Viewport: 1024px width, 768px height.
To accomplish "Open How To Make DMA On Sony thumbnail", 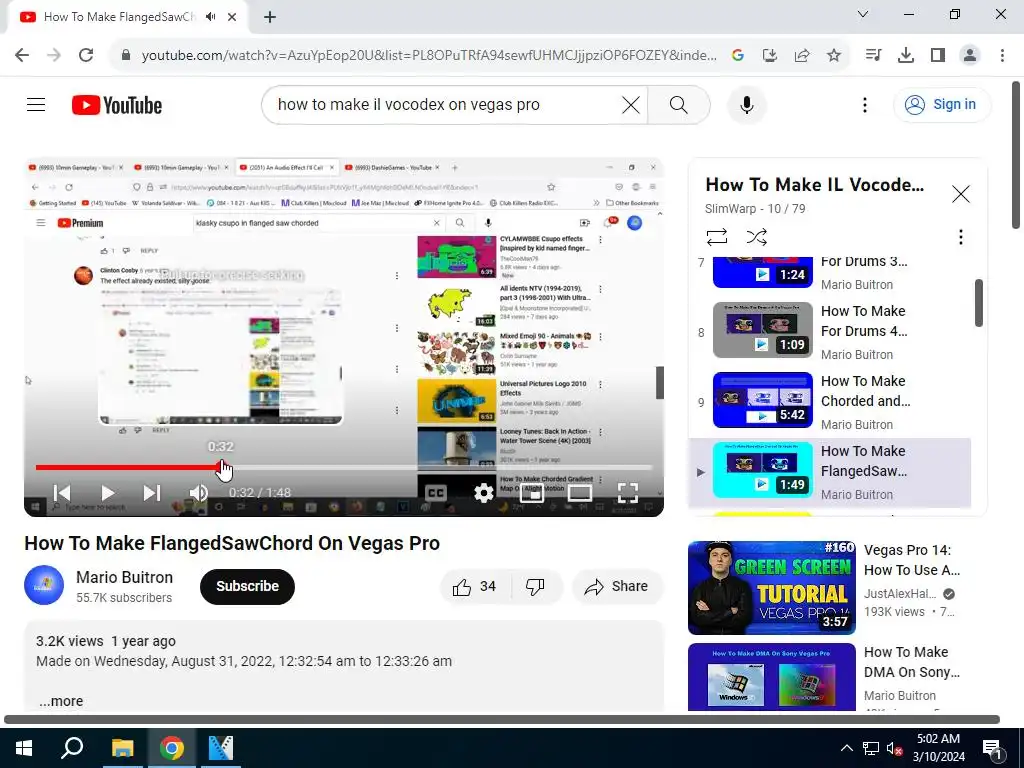I will 771,677.
